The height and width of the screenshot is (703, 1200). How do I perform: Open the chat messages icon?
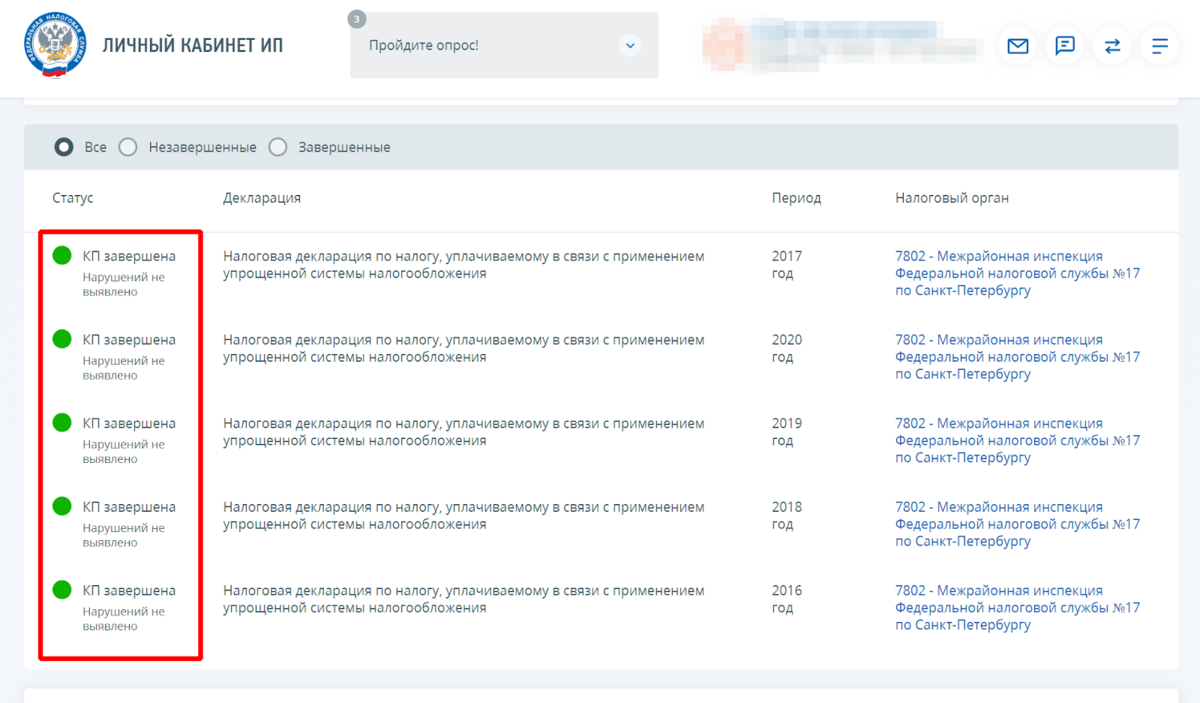point(1065,46)
